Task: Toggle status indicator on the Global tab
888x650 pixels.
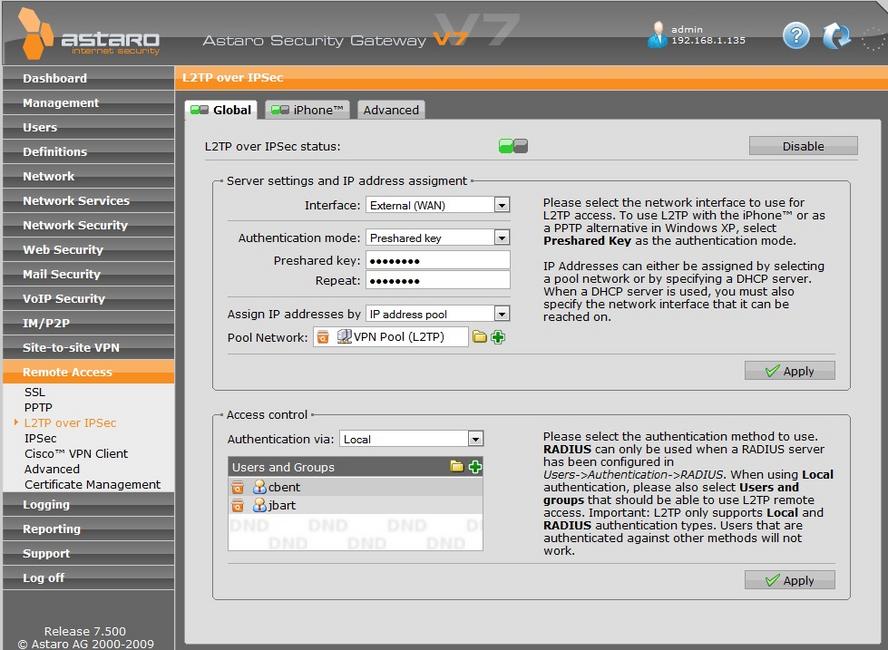Action: [x=199, y=110]
